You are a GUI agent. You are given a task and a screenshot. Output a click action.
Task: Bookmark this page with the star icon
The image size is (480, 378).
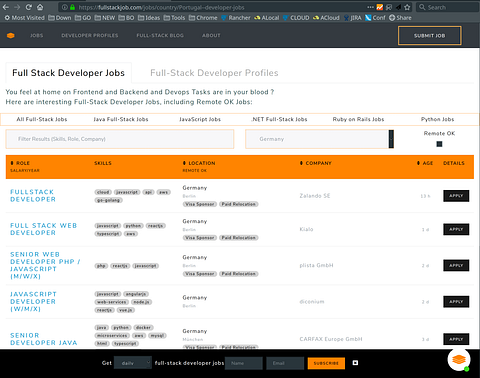[x=407, y=7]
